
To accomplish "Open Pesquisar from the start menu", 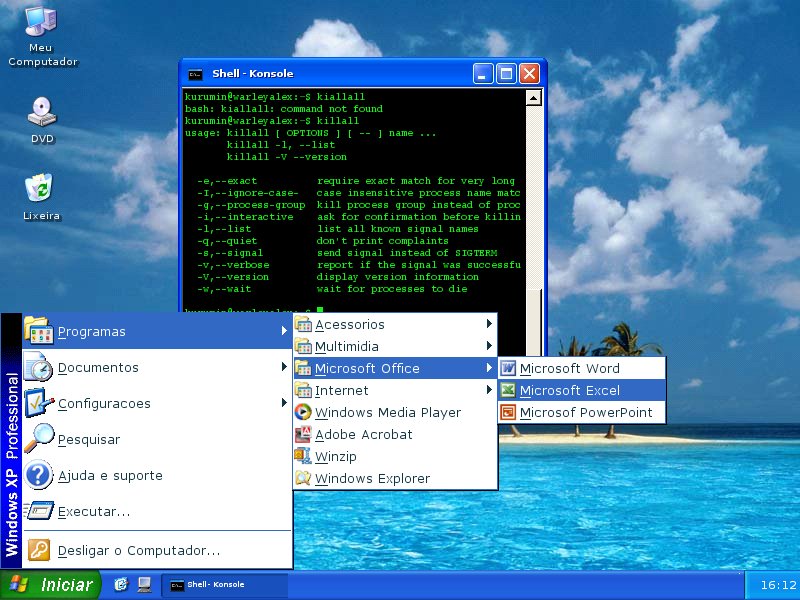I will pyautogui.click(x=157, y=439).
